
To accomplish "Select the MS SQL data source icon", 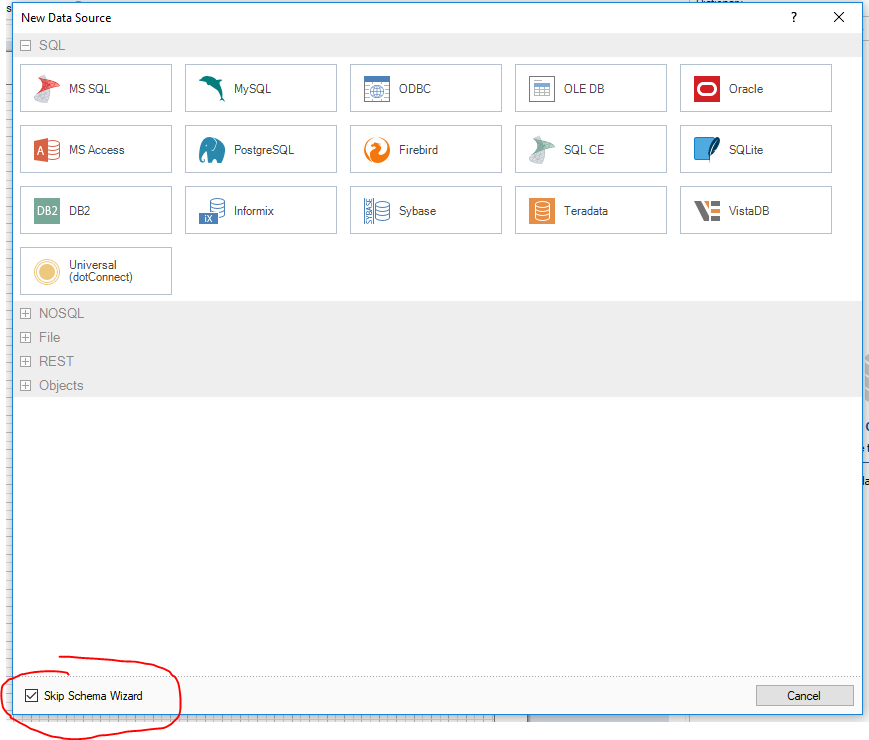I will pos(47,89).
